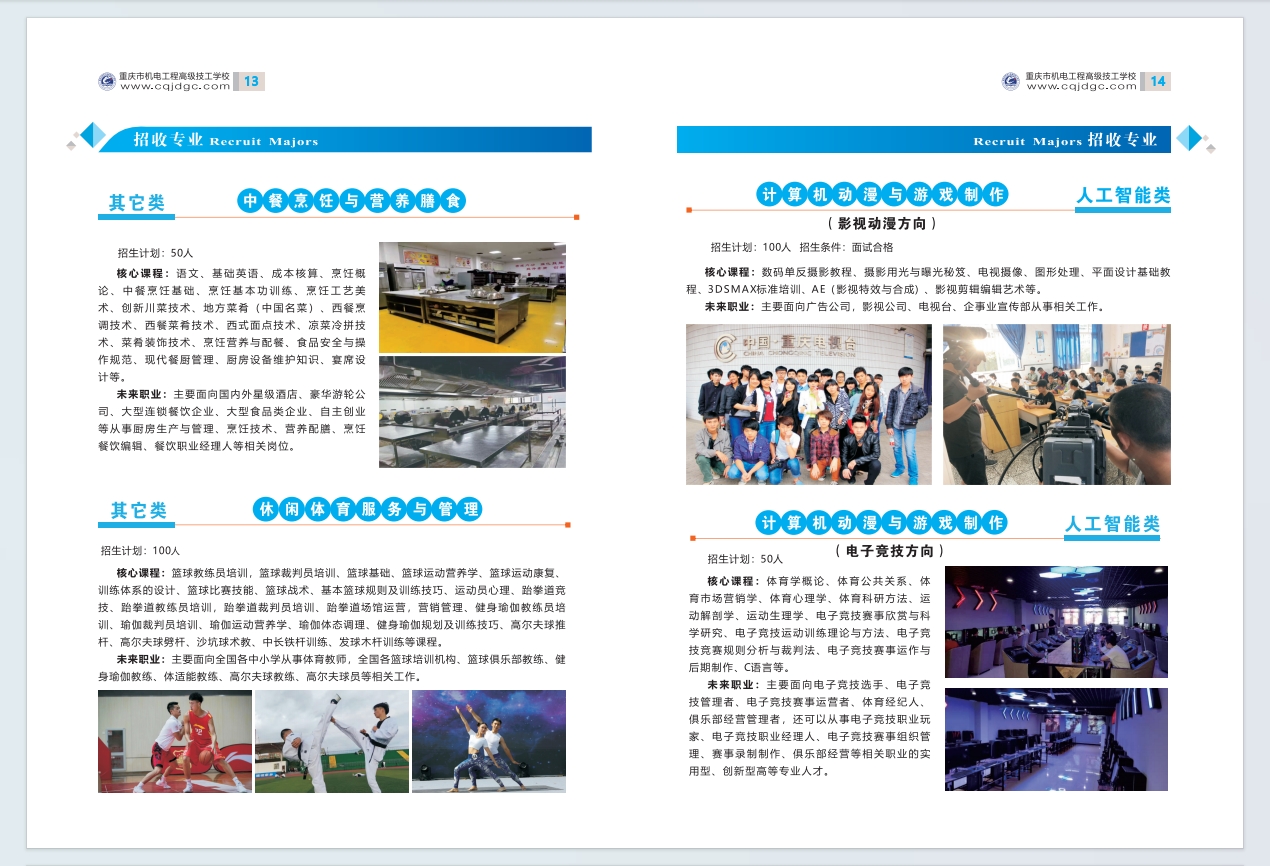This screenshot has width=1270, height=866.
Task: Select 计算机动漫与游戏制作 heading above 电子竞技方向
Action: (882, 522)
